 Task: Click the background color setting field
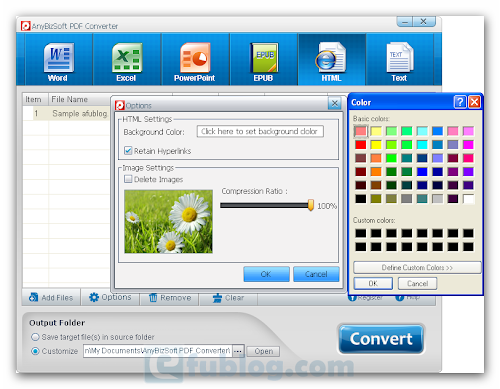(260, 131)
